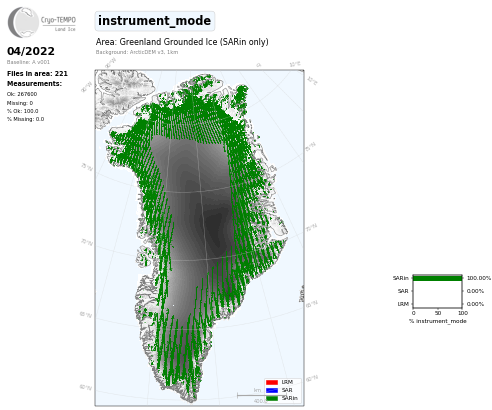Viewport: 492px width, 410px height.
Task: Click the instrument_mode title box
Action: [155, 21]
